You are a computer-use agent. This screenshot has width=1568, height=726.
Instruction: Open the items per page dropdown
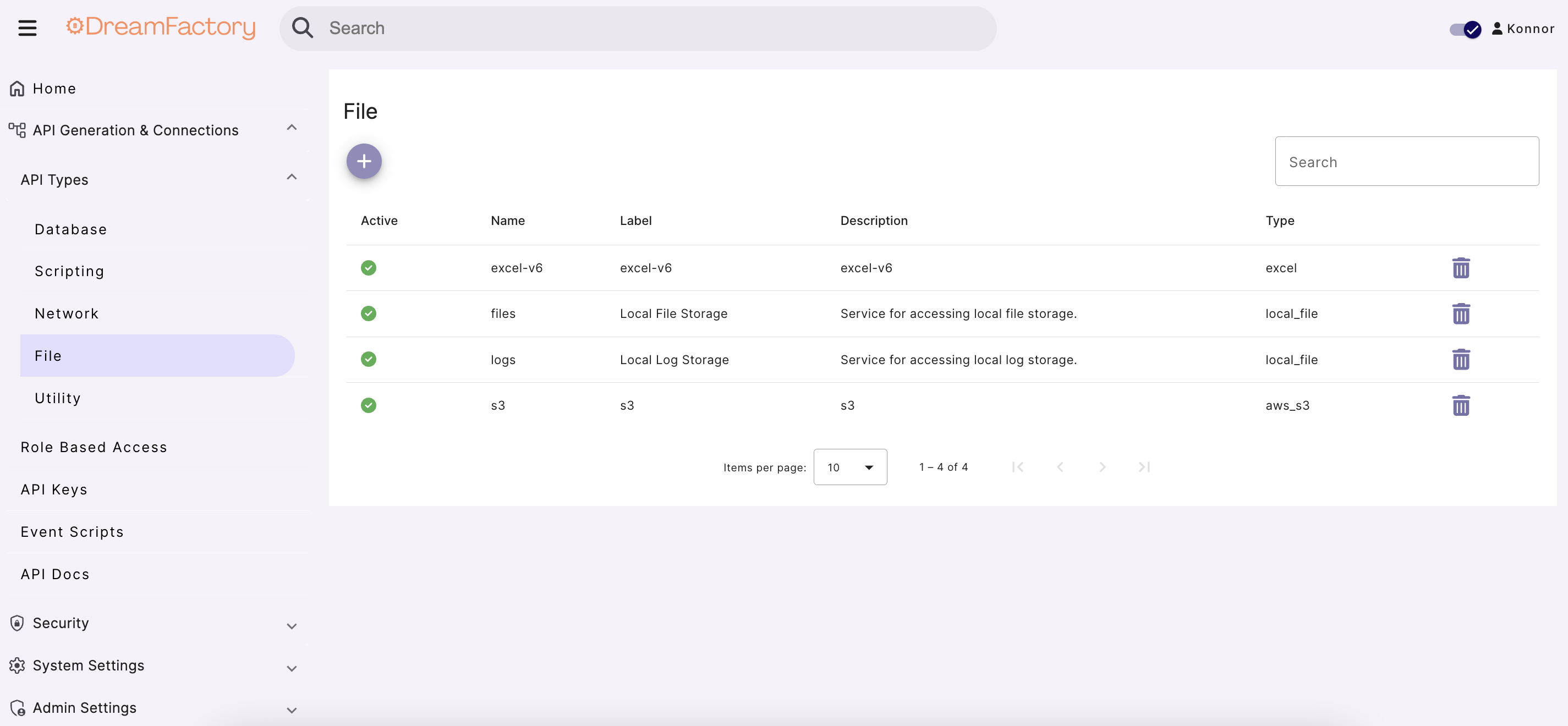tap(849, 467)
